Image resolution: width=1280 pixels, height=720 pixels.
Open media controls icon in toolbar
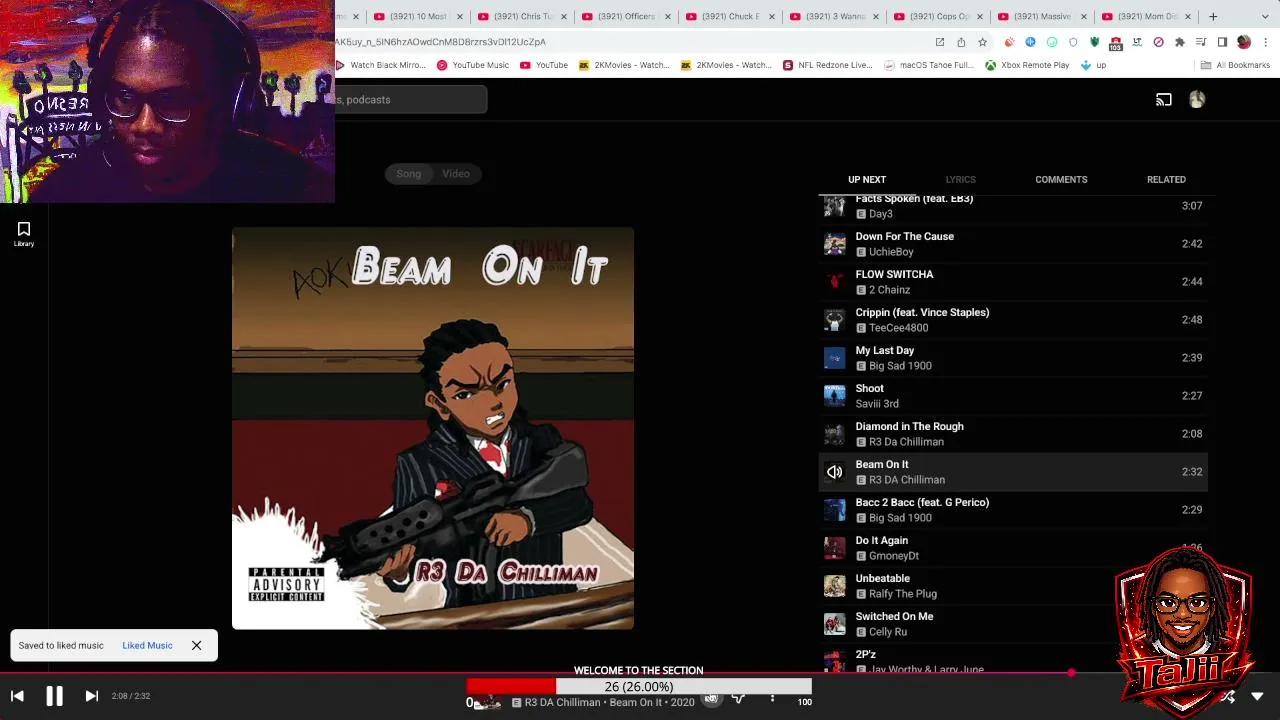click(1201, 42)
